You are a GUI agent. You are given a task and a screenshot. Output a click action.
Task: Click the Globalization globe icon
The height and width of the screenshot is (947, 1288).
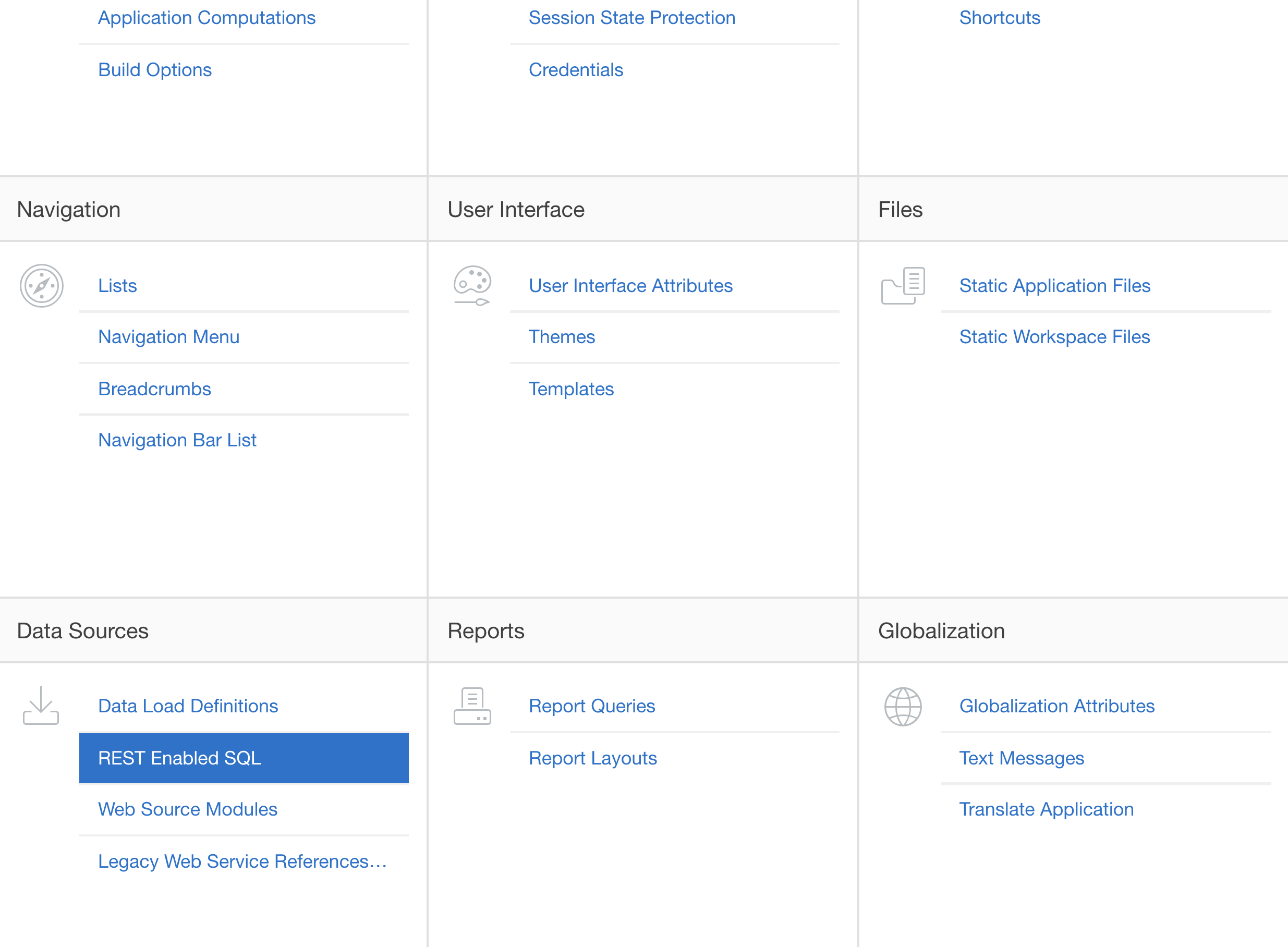pyautogui.click(x=903, y=706)
